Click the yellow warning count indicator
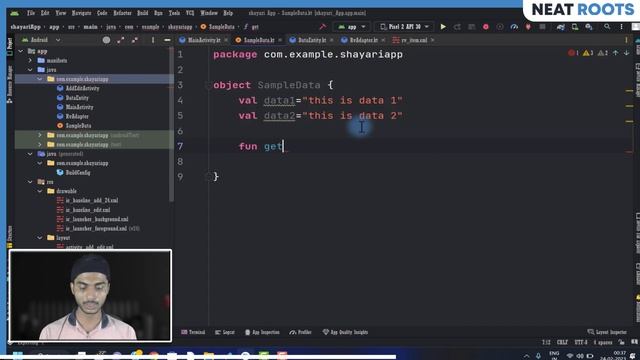Screen dimensions: 640x360 click(x=588, y=53)
